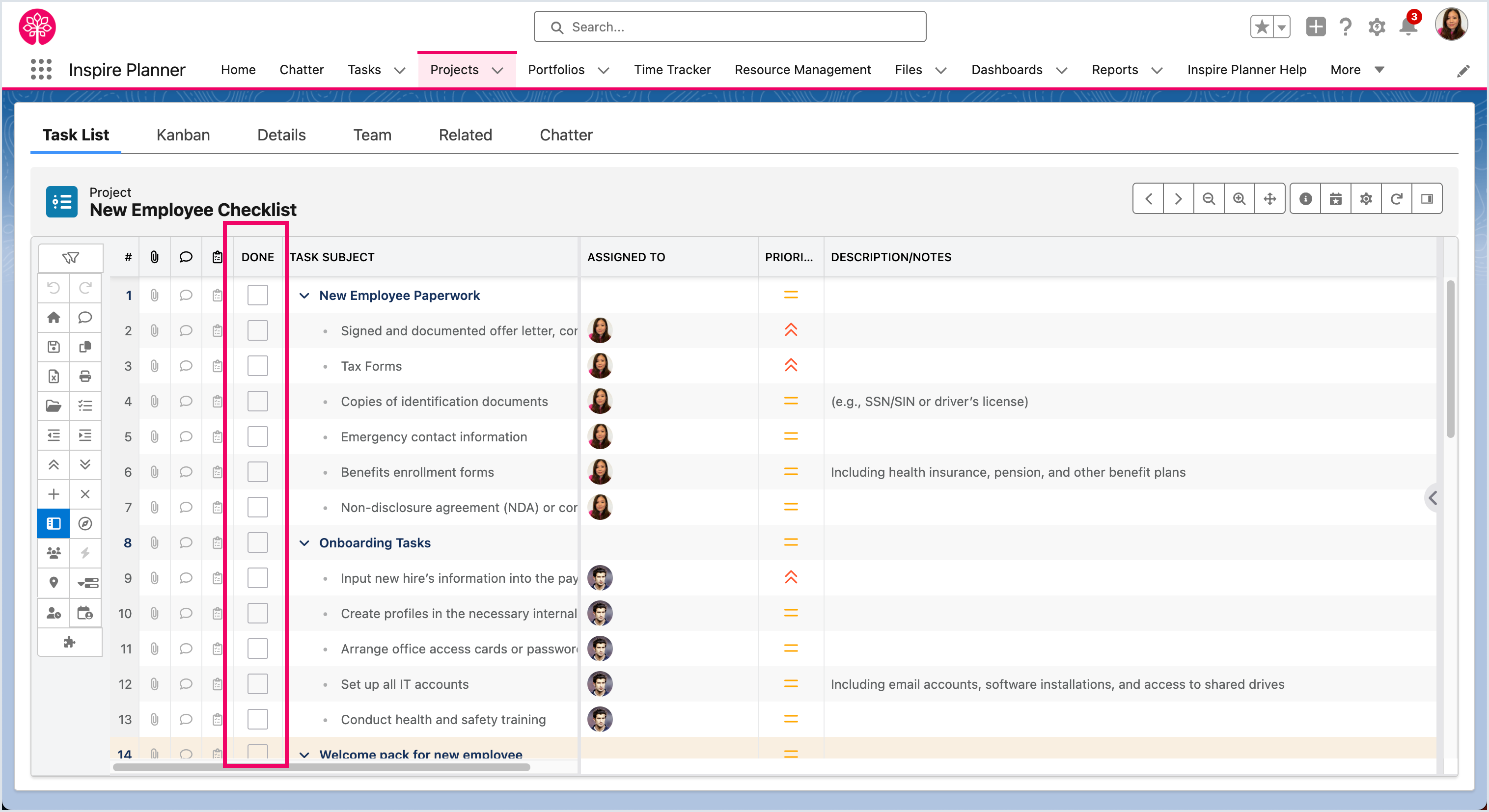Viewport: 1489px width, 812px height.
Task: Check Done for Set up all IT accounts
Action: pyautogui.click(x=258, y=684)
